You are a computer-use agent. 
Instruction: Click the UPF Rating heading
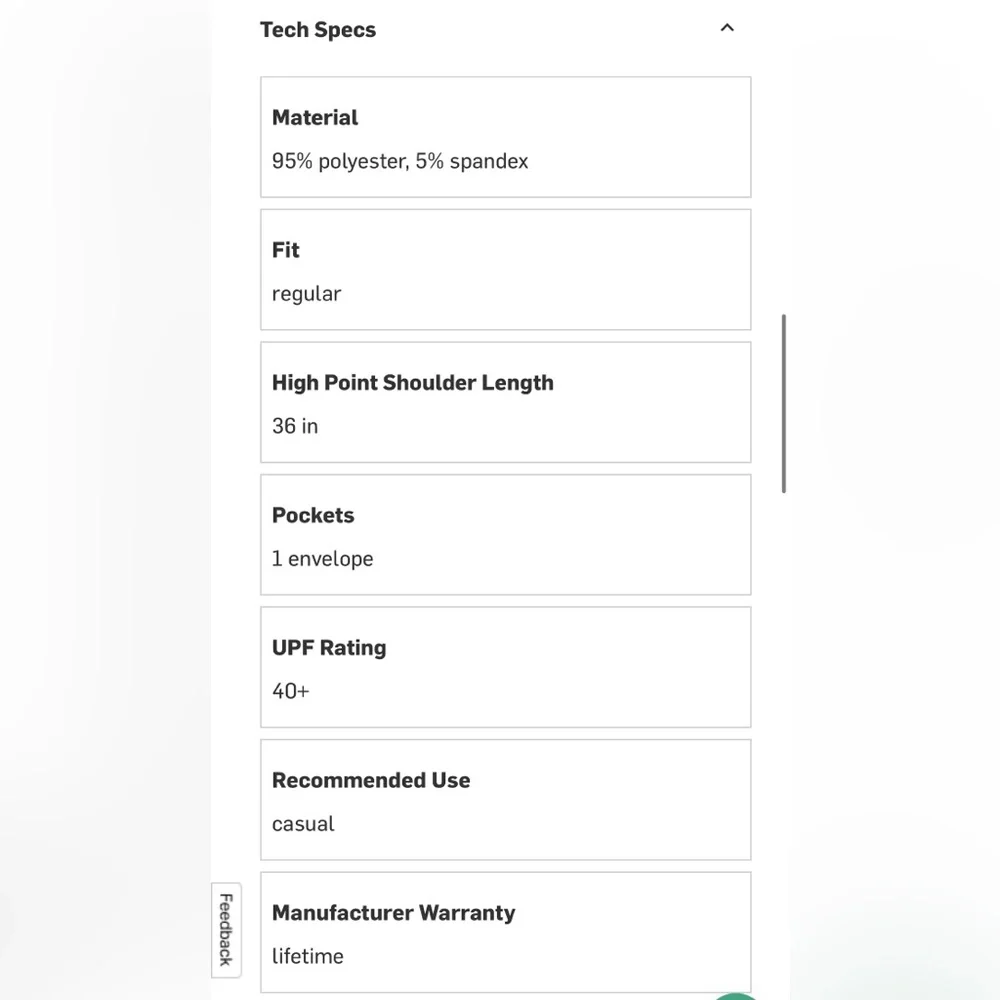[329, 648]
